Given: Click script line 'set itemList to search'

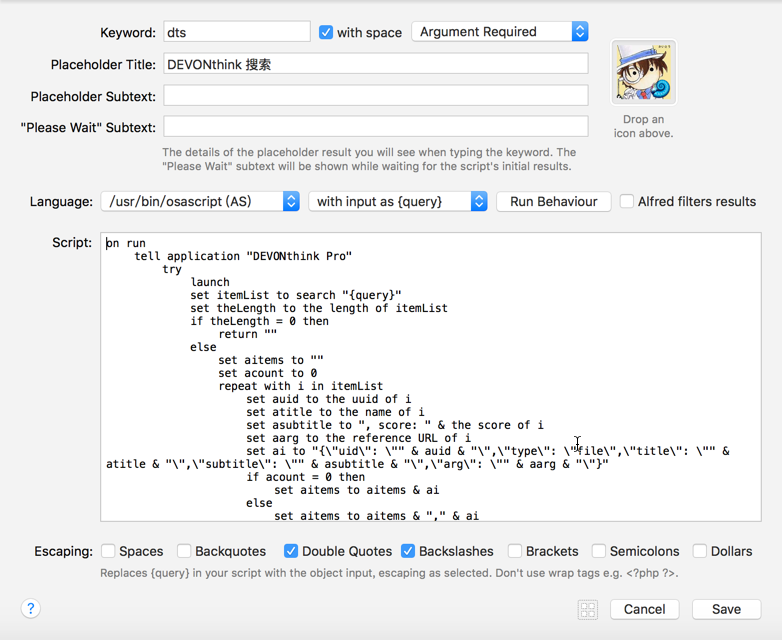Looking at the screenshot, I should [x=296, y=295].
